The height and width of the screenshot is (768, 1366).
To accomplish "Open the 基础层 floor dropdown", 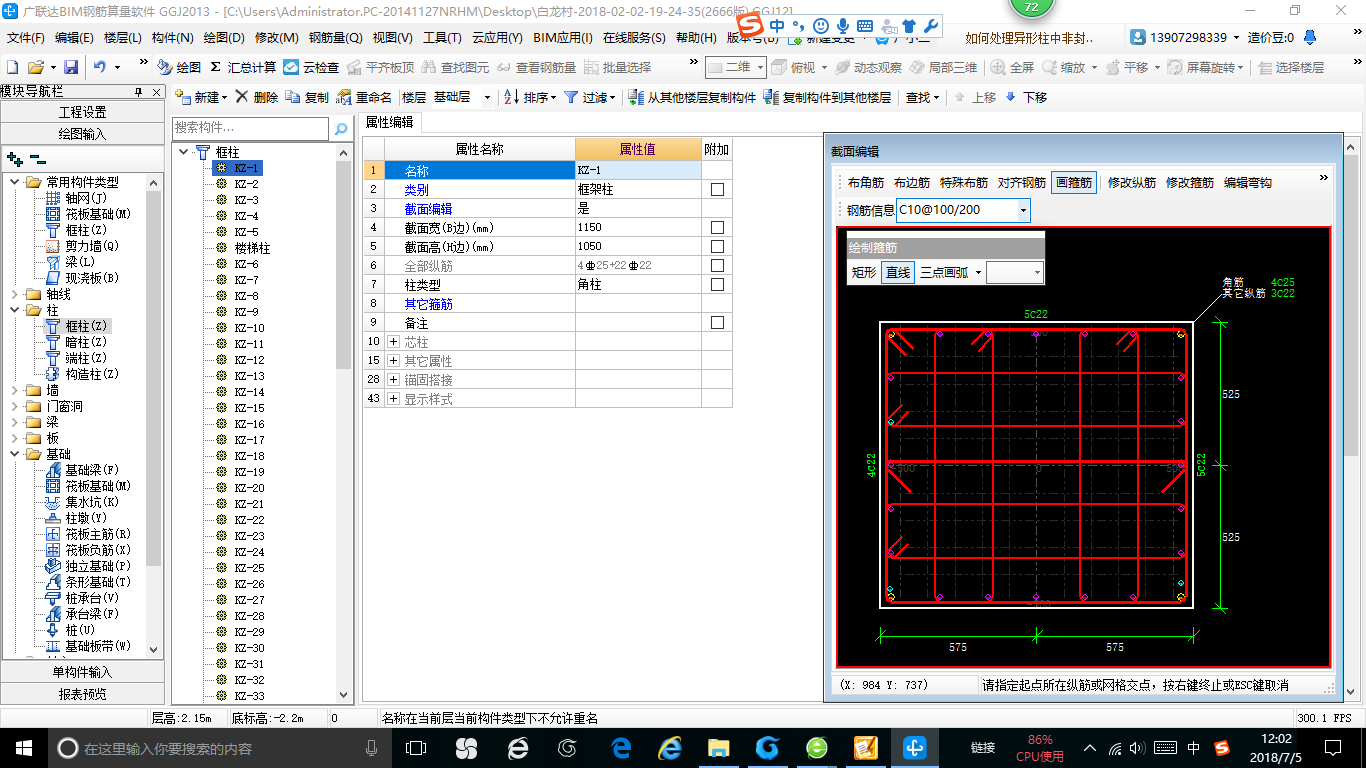I will (x=487, y=97).
